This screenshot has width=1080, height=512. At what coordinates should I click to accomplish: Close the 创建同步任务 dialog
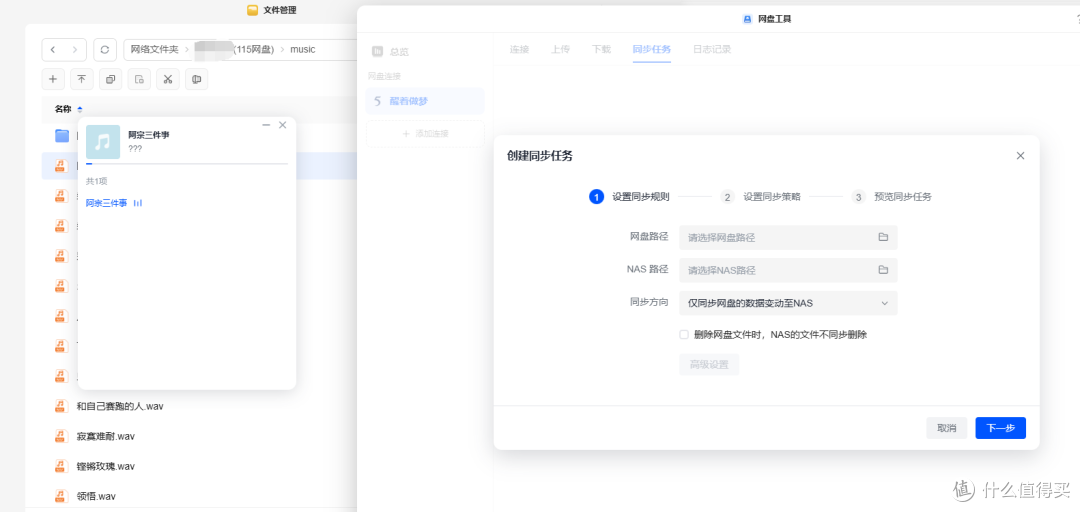[x=1021, y=156]
